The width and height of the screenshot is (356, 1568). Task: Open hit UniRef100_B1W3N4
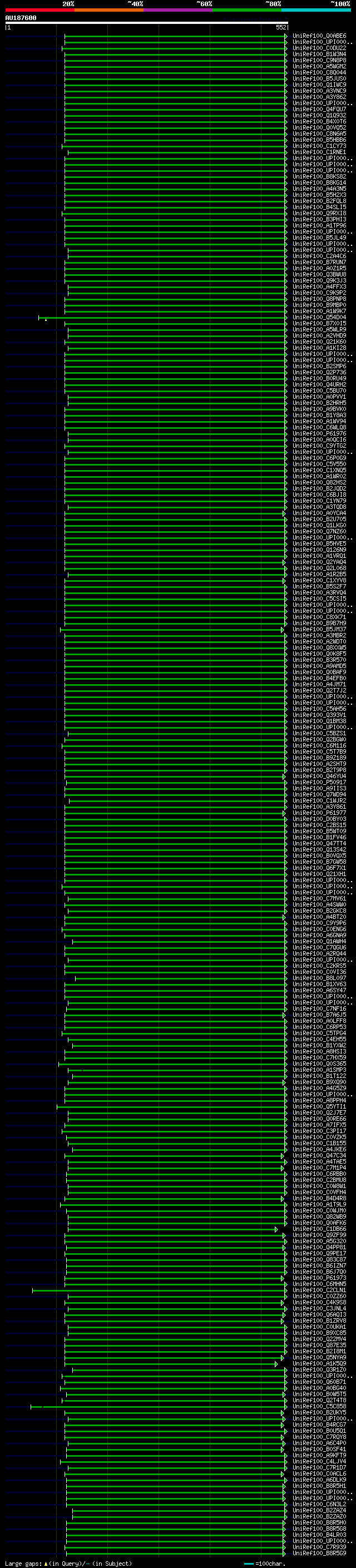(x=319, y=54)
